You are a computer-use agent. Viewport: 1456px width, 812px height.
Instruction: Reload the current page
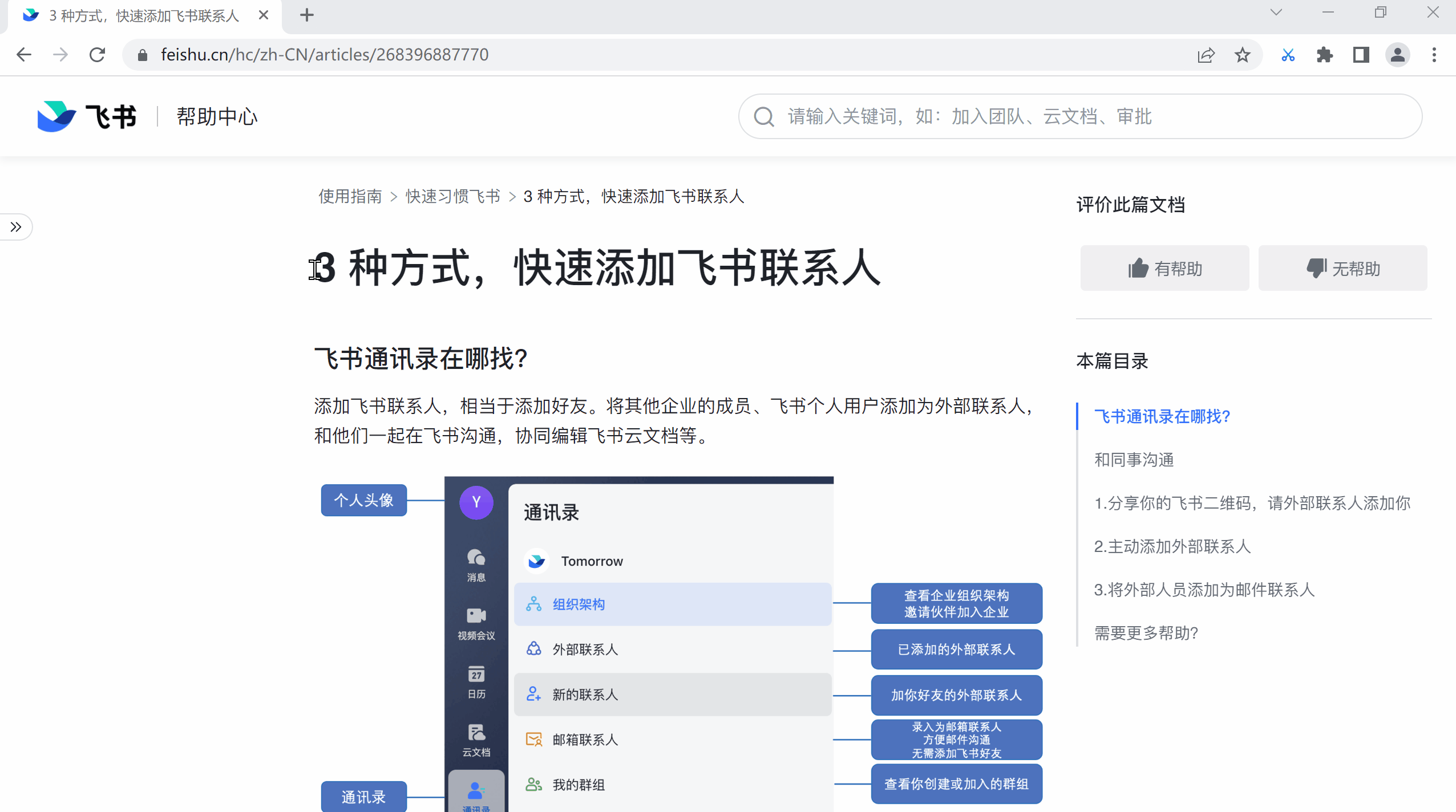pos(97,55)
